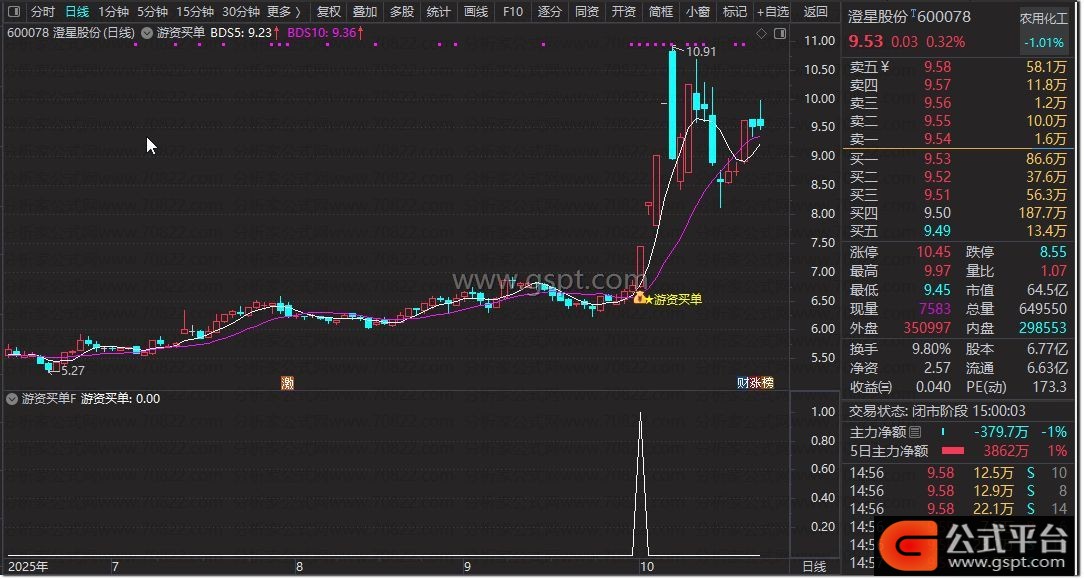Toggle the 叠加 overlay option
The width and height of the screenshot is (1084, 579).
tap(365, 12)
